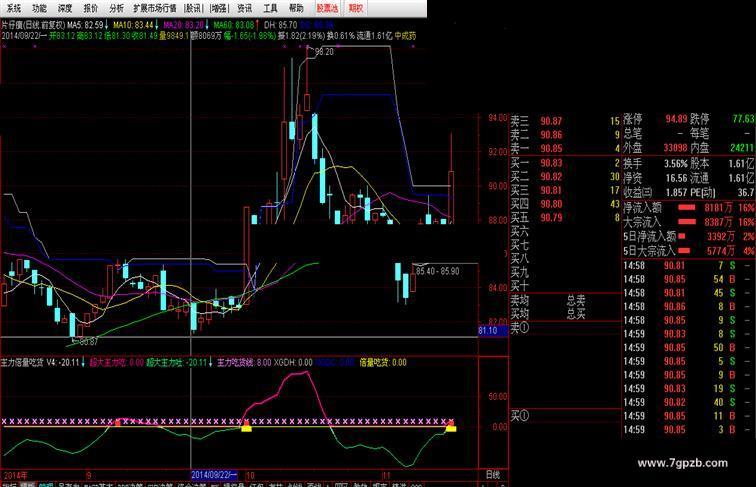
Task: Select the 买二 90.82 bid row
Action: pos(566,176)
